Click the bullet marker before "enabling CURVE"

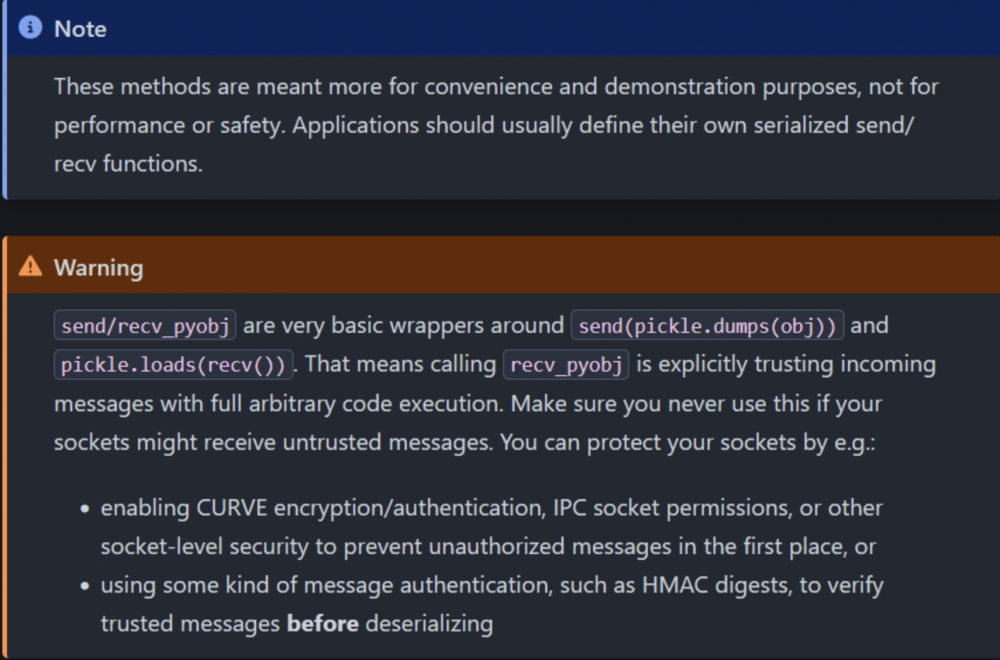pyautogui.click(x=86, y=508)
